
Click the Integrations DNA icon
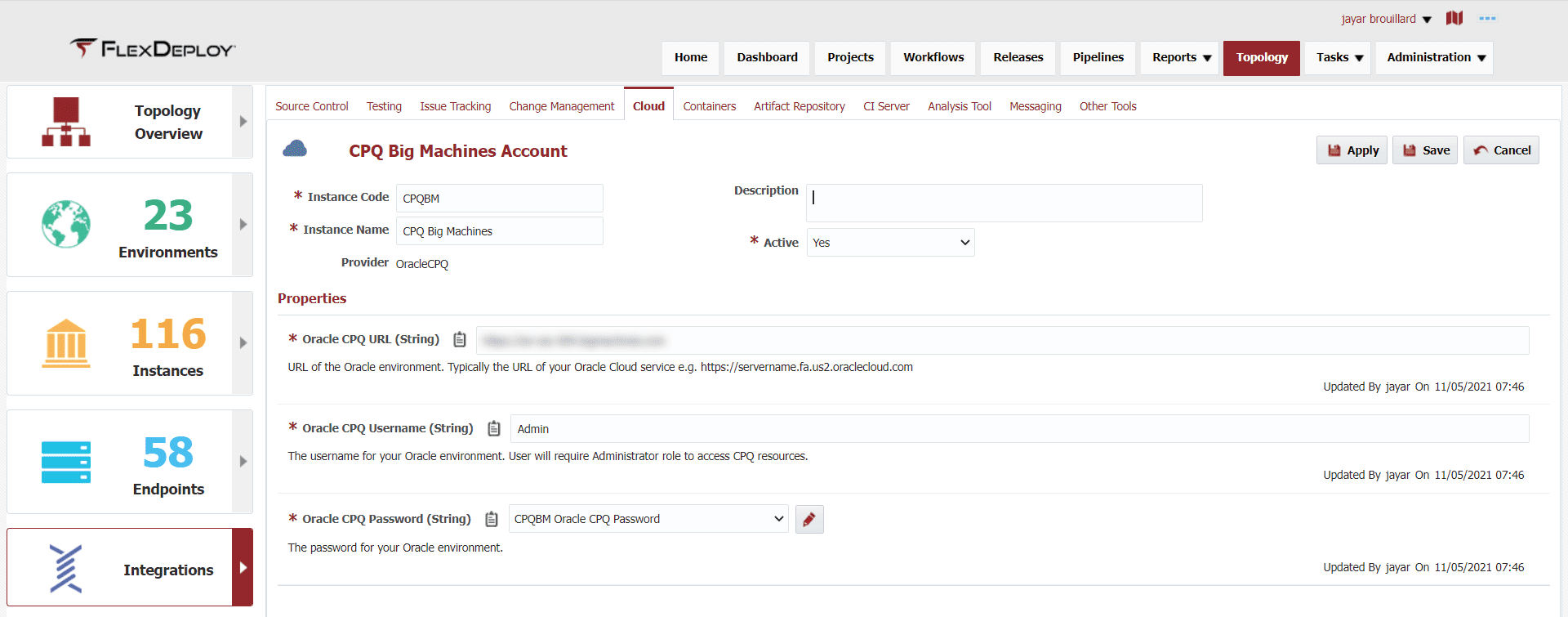click(66, 568)
